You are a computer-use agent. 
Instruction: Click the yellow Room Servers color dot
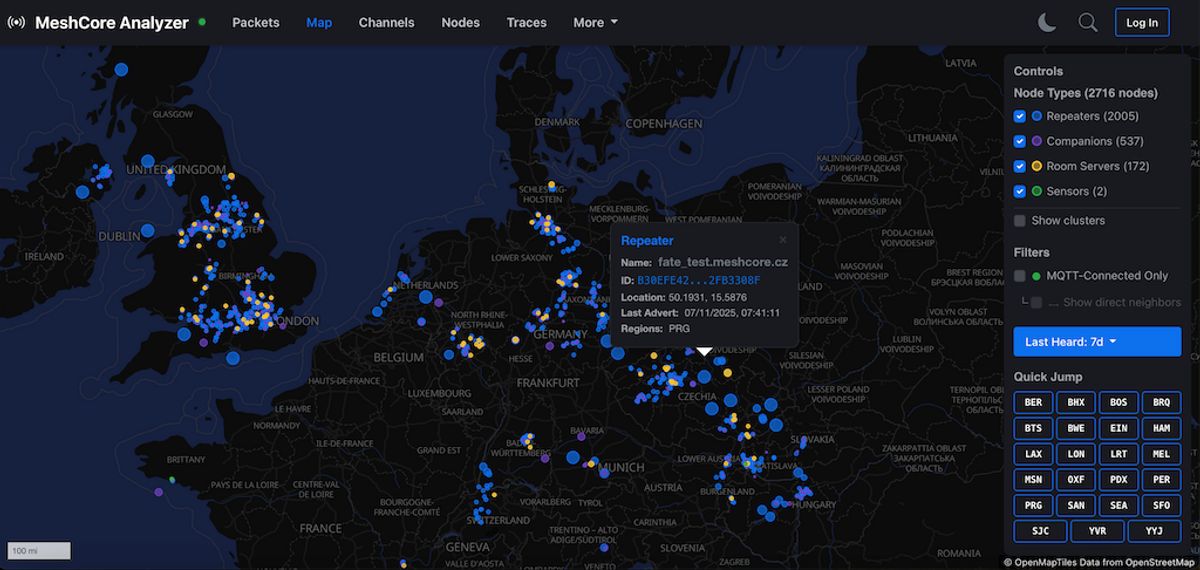(x=1037, y=166)
